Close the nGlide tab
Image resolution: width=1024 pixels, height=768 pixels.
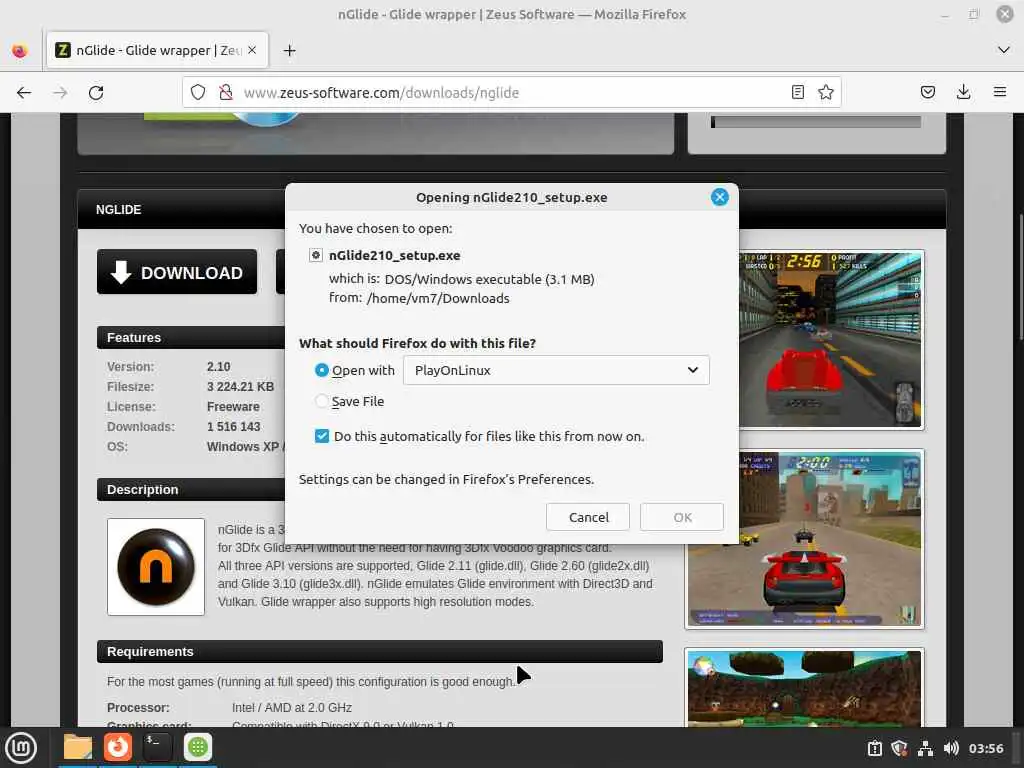pyautogui.click(x=252, y=50)
